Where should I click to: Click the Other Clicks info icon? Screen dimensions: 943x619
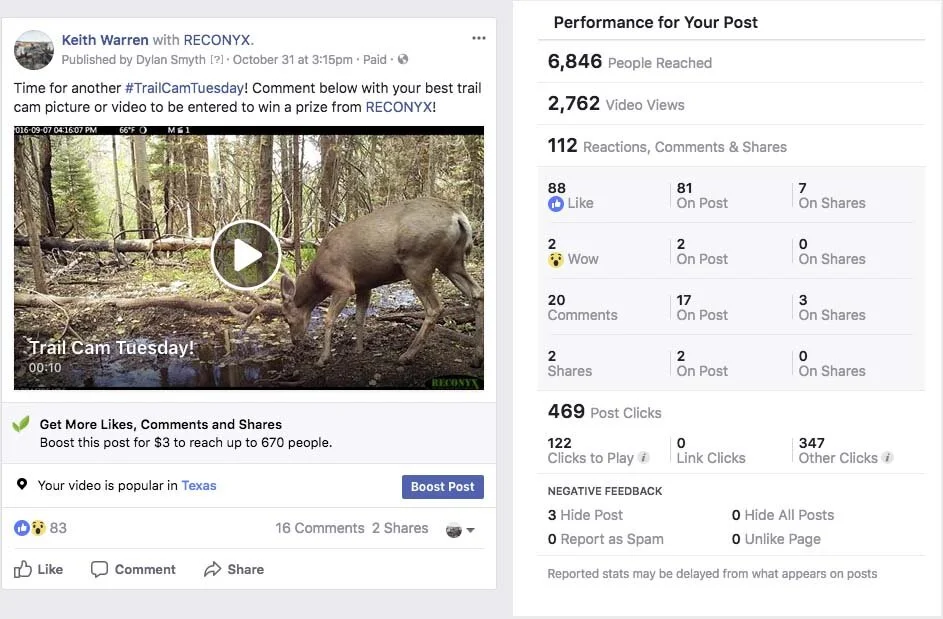coord(887,458)
